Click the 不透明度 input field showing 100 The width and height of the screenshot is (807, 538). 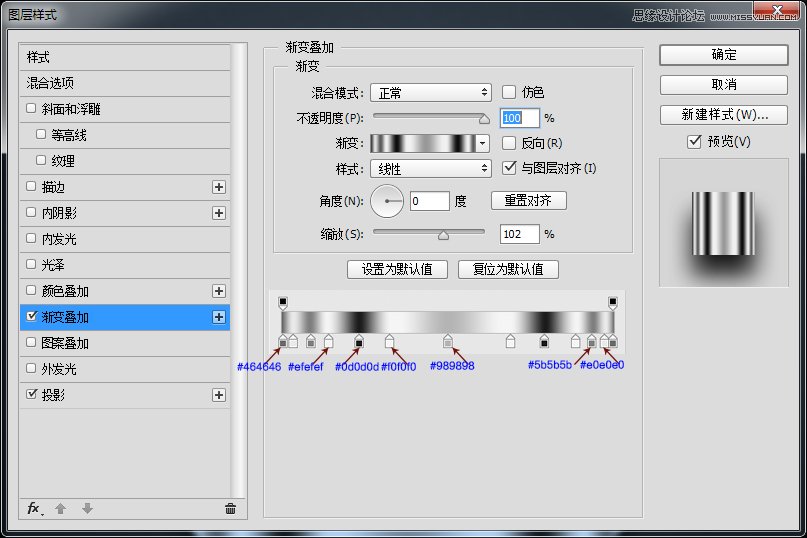(520, 118)
